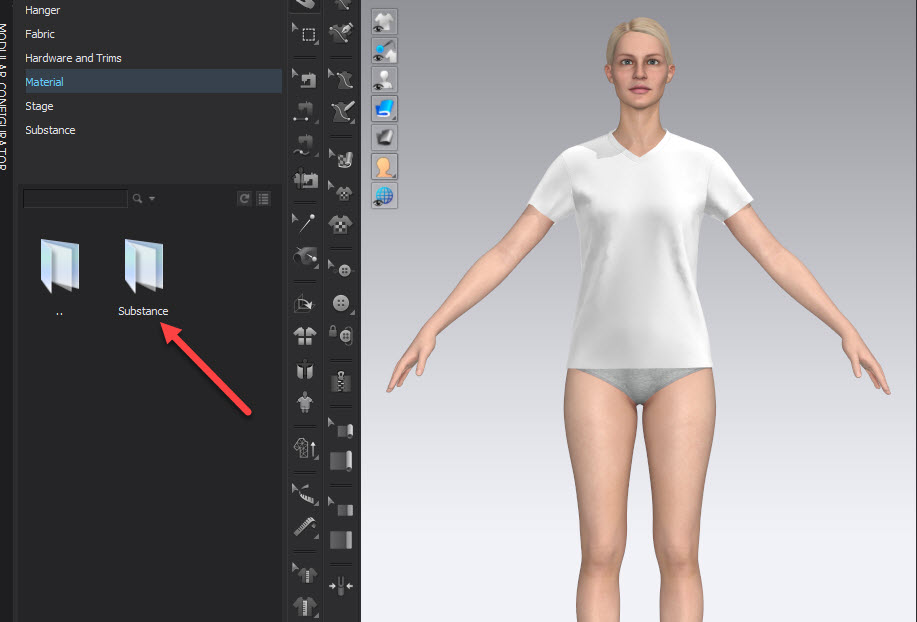The image size is (917, 622).
Task: Open the search options dropdown arrow
Action: coord(152,199)
